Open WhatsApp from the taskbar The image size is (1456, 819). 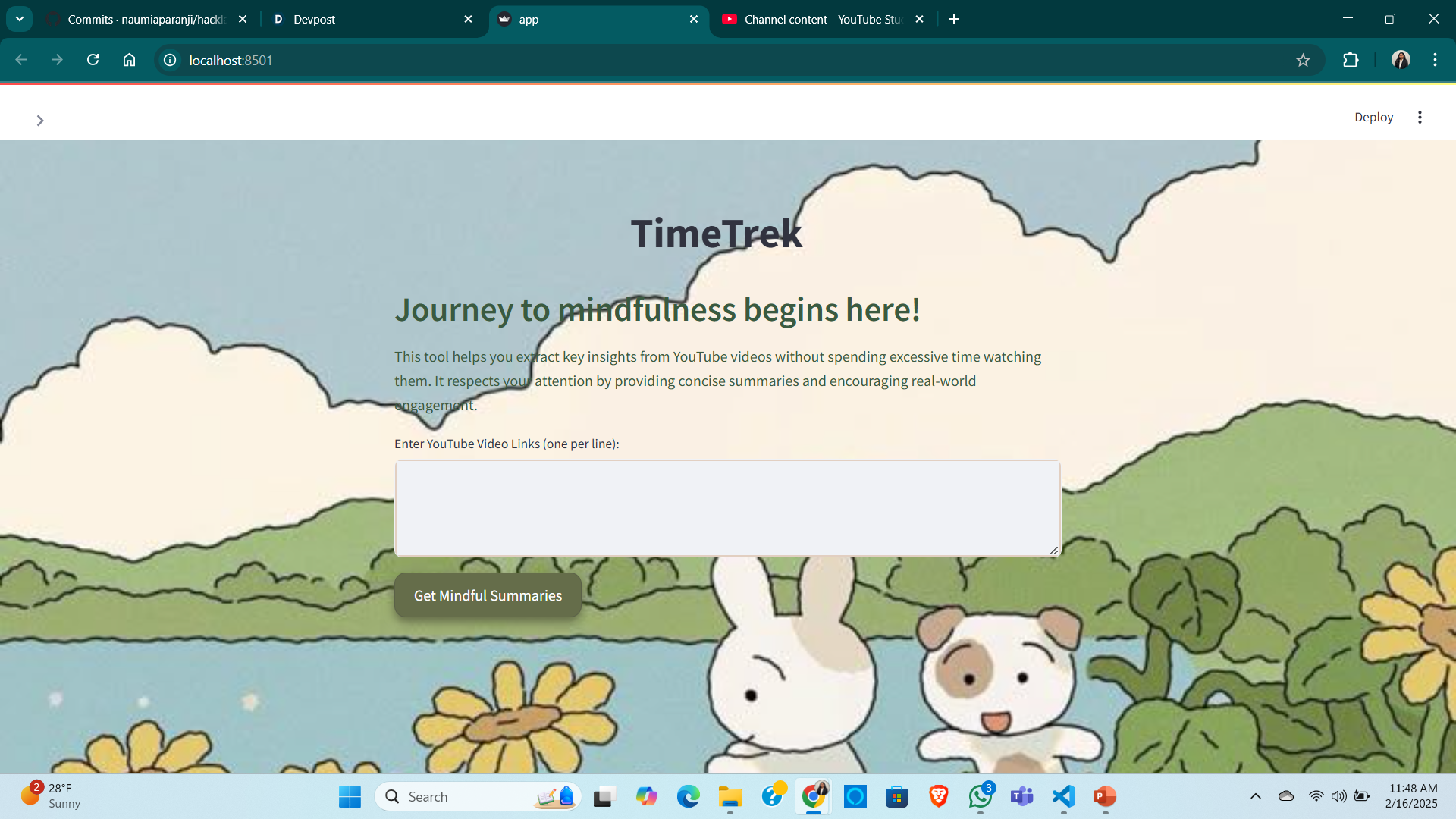point(980,796)
